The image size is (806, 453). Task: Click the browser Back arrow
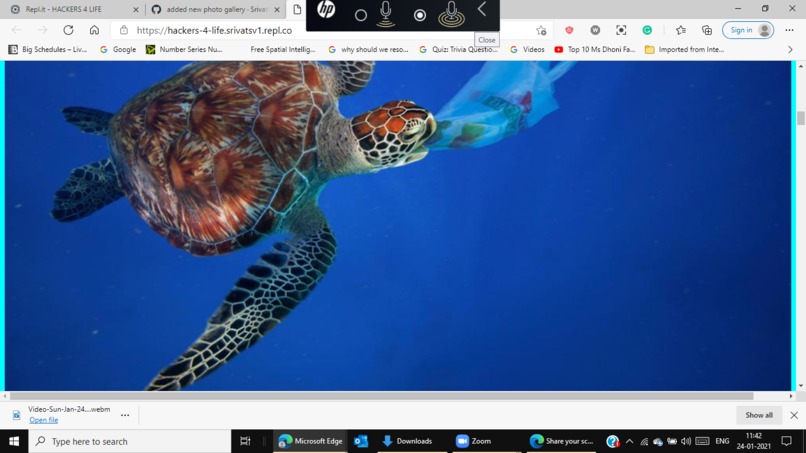click(x=16, y=30)
